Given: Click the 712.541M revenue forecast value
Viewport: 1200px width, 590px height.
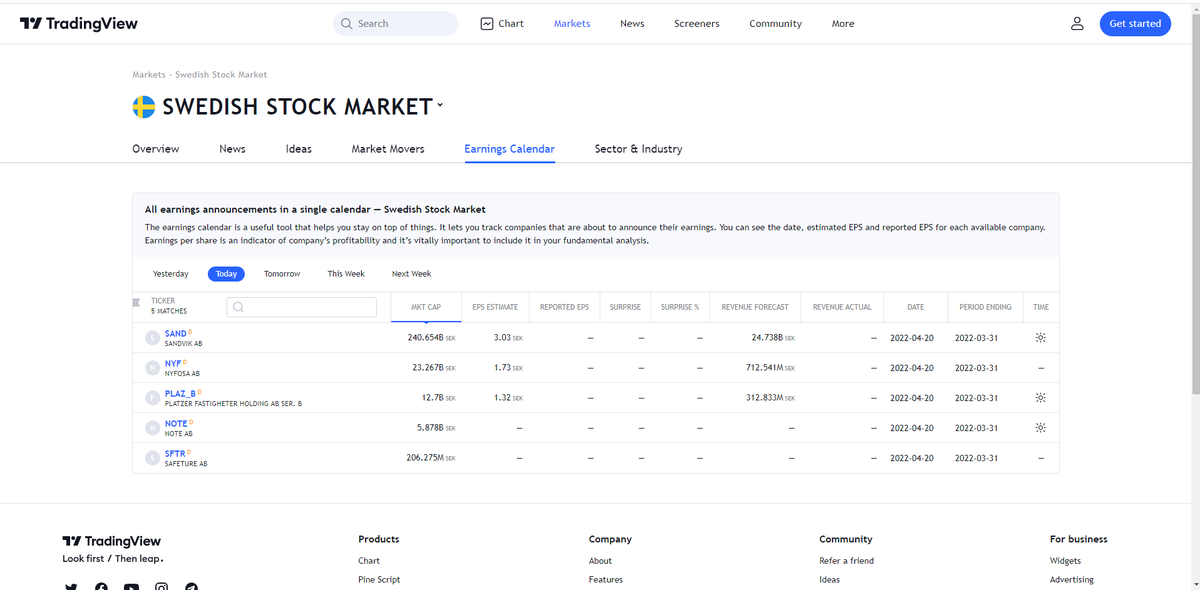Looking at the screenshot, I should tap(770, 368).
